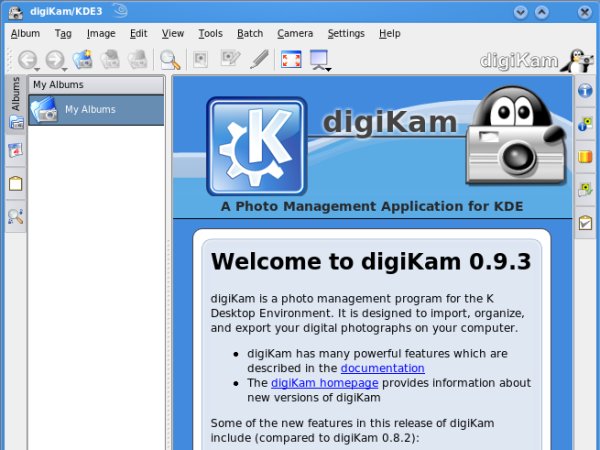This screenshot has width=600, height=450.
Task: Toggle full screen mode from toolbar
Action: (x=291, y=60)
